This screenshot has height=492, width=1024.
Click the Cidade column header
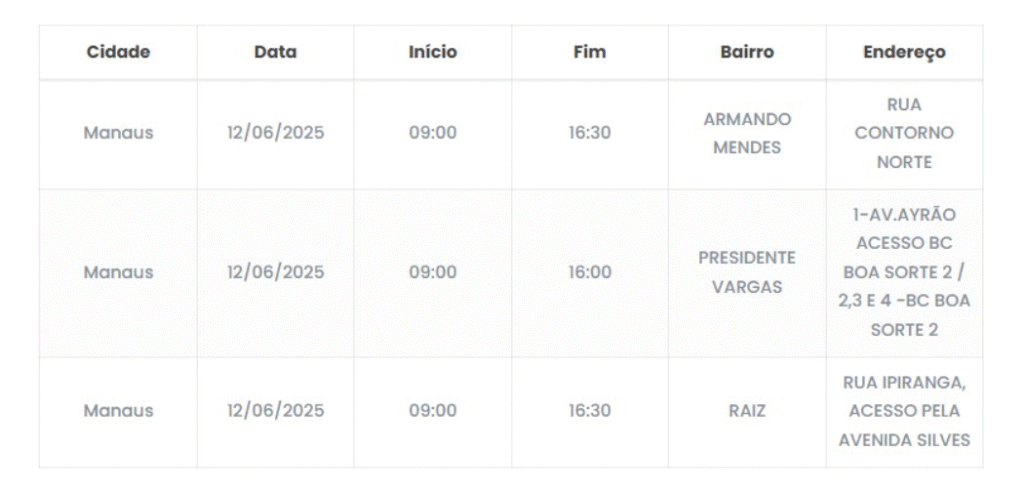(118, 52)
